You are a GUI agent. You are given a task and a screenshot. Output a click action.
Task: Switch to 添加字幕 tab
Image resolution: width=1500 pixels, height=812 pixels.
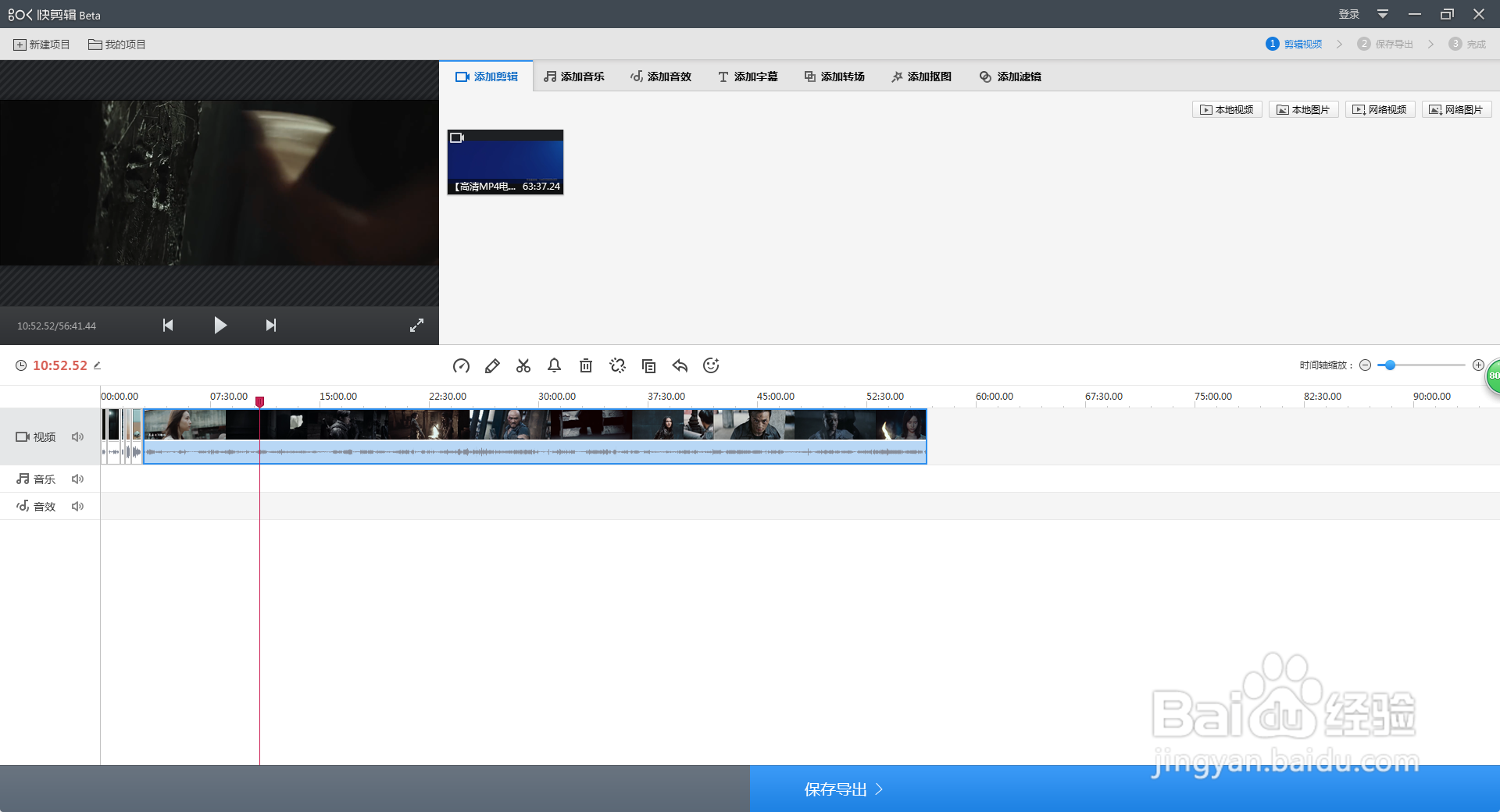748,77
